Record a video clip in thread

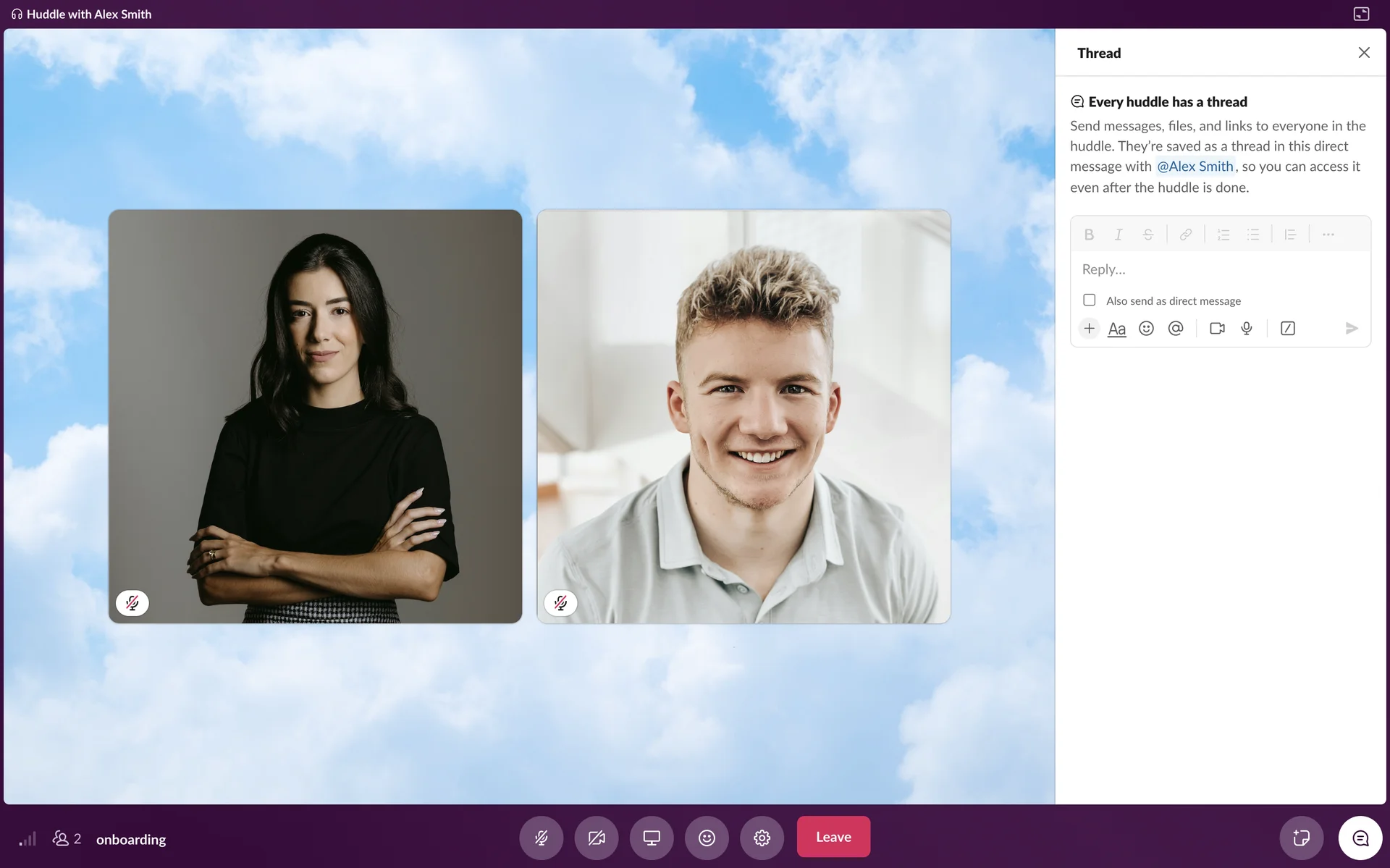coord(1217,329)
